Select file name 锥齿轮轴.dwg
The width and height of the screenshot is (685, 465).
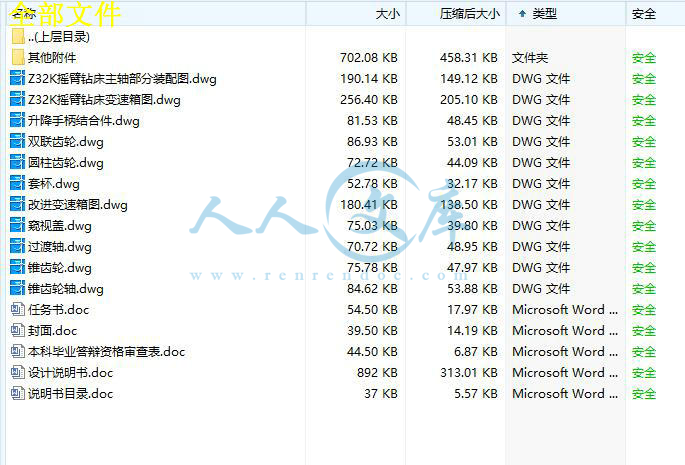coord(66,288)
